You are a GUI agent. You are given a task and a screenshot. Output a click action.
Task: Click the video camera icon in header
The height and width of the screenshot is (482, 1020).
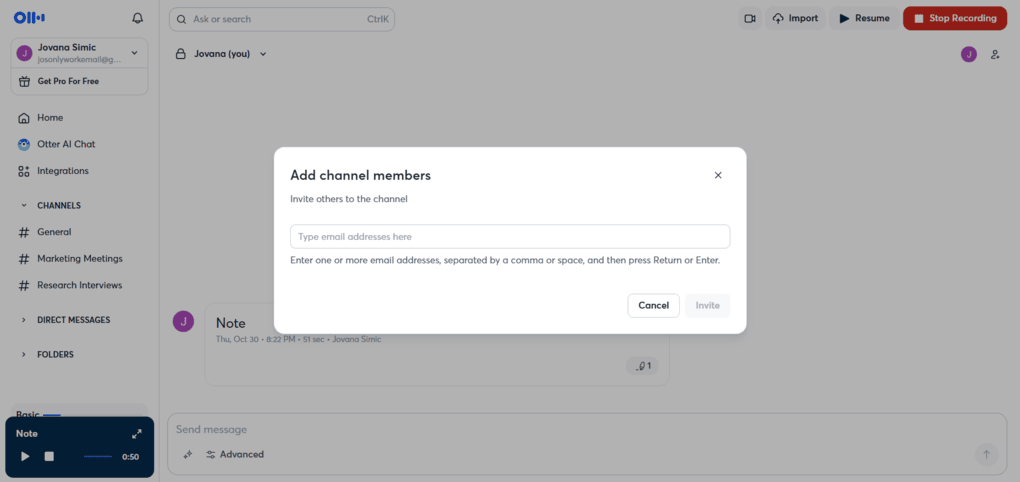(x=750, y=18)
